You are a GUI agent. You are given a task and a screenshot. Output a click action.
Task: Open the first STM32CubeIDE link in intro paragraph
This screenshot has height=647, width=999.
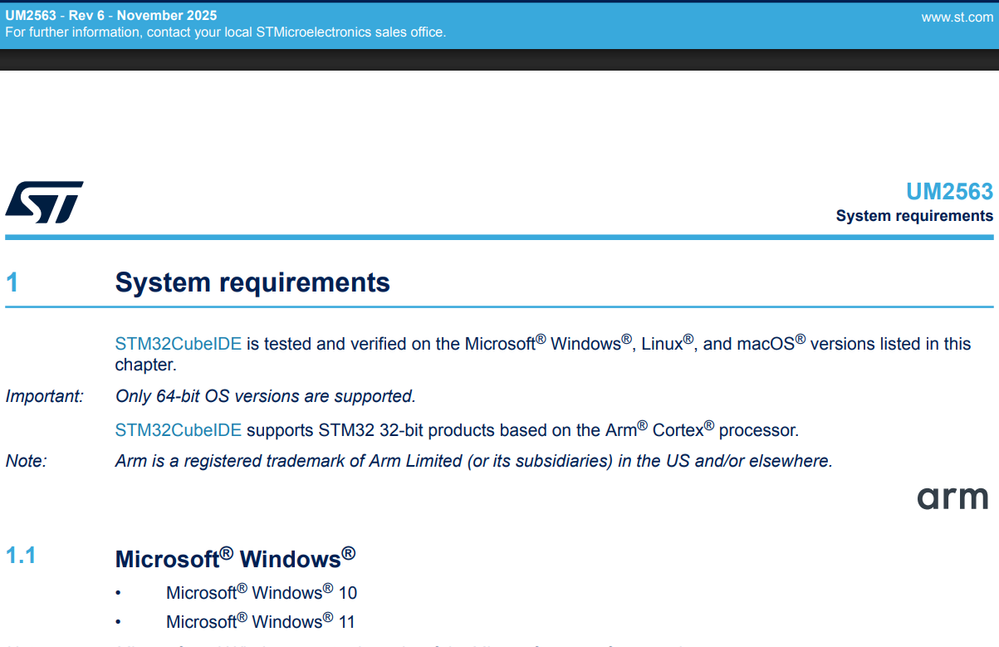(x=178, y=344)
